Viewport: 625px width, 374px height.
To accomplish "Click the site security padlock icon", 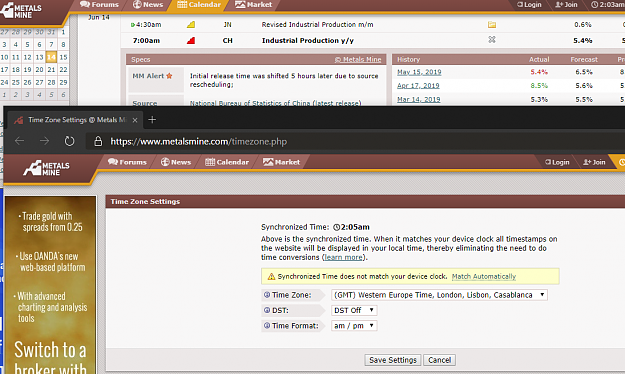I will (x=98, y=141).
